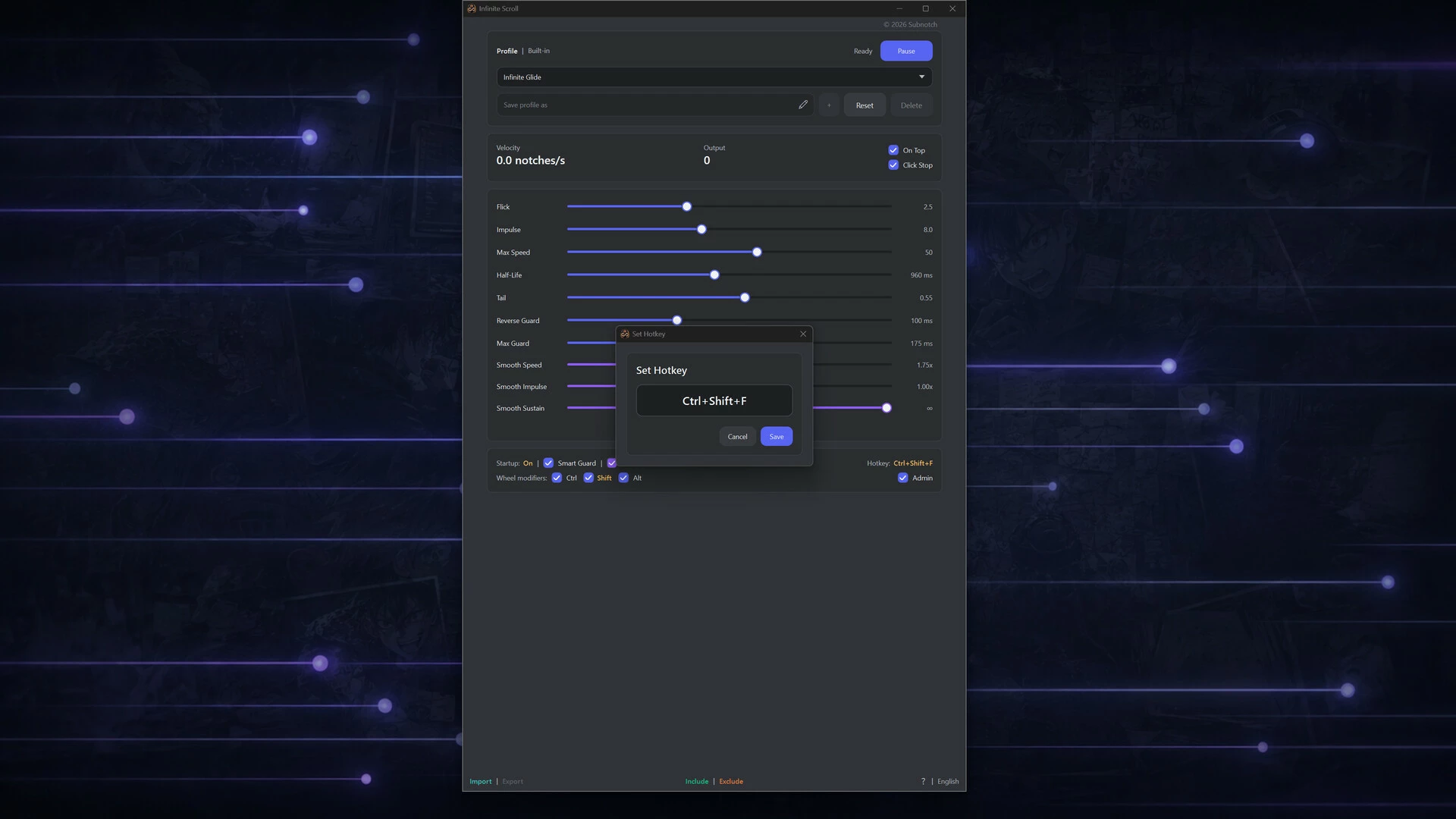This screenshot has height=819, width=1456.
Task: Open the English language selector
Action: tap(948, 781)
